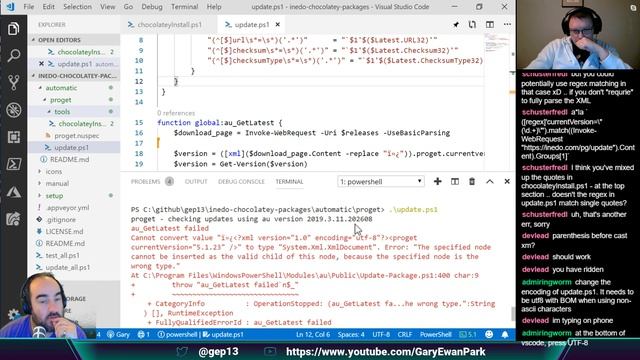Select chocolateyInstall.ps1 in Open Editors

(81, 52)
